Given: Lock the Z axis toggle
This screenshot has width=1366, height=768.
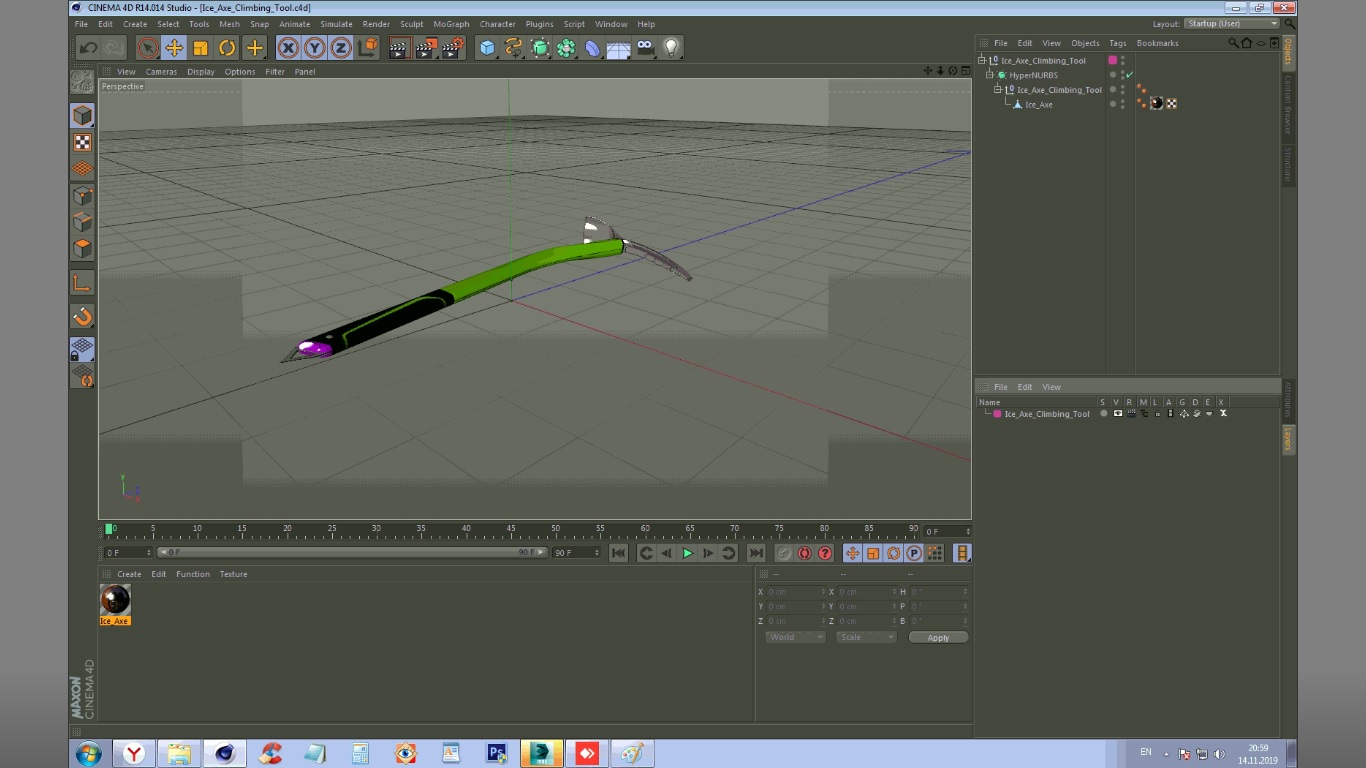Looking at the screenshot, I should tap(341, 47).
